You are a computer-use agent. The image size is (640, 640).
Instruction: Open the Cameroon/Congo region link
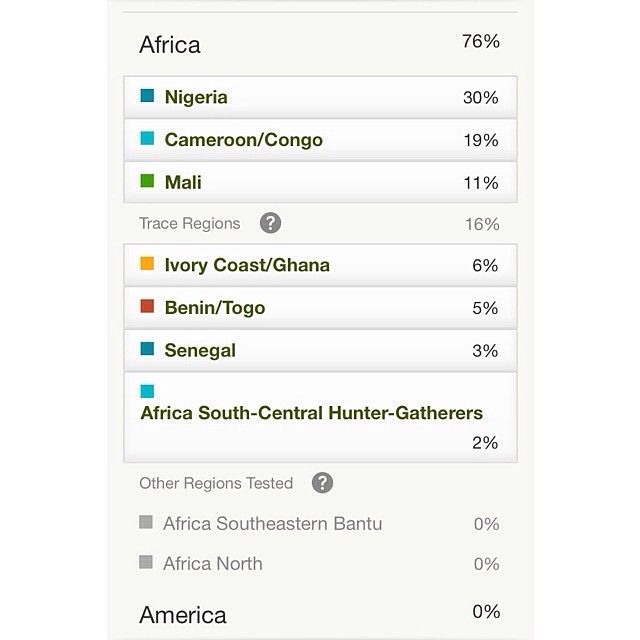pos(320,140)
